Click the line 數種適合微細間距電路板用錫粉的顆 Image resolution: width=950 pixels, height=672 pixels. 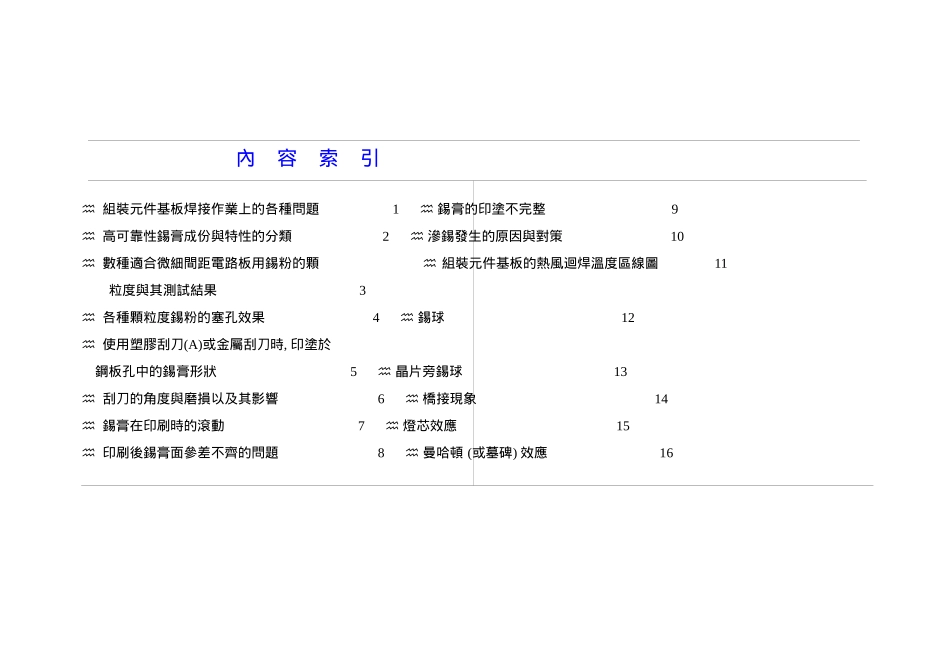click(x=211, y=264)
